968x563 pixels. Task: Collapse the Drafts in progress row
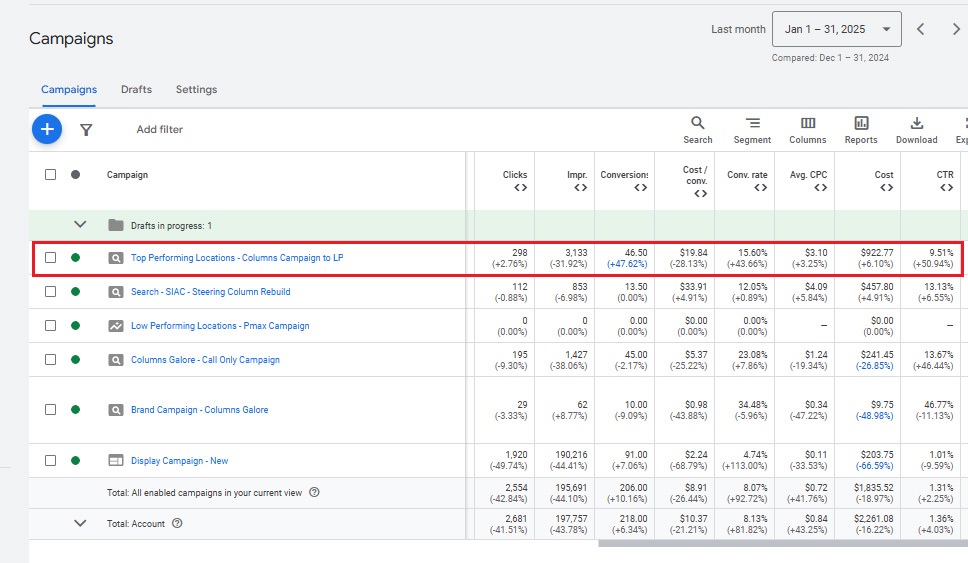point(81,226)
